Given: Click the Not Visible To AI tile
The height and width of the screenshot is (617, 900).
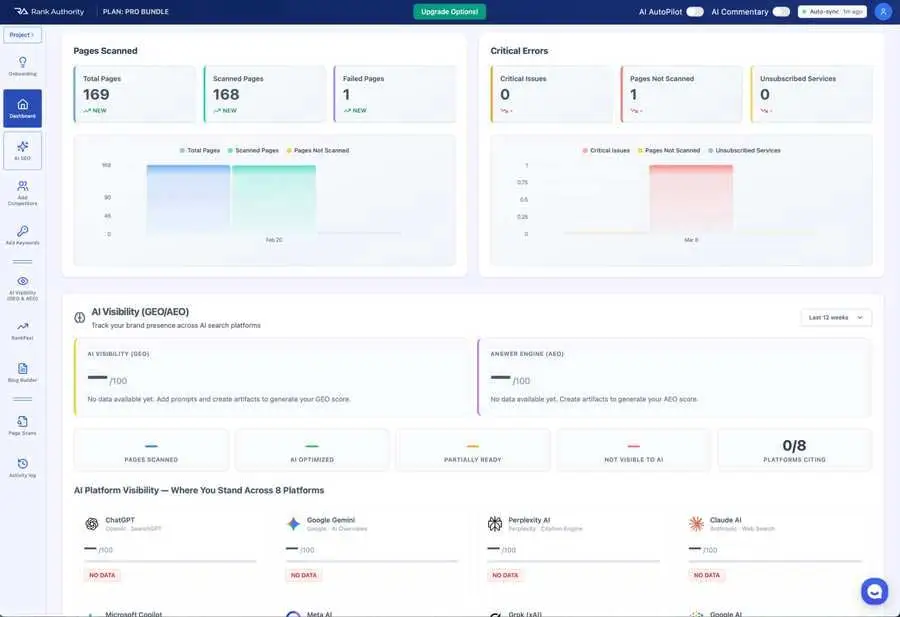Looking at the screenshot, I should point(634,451).
